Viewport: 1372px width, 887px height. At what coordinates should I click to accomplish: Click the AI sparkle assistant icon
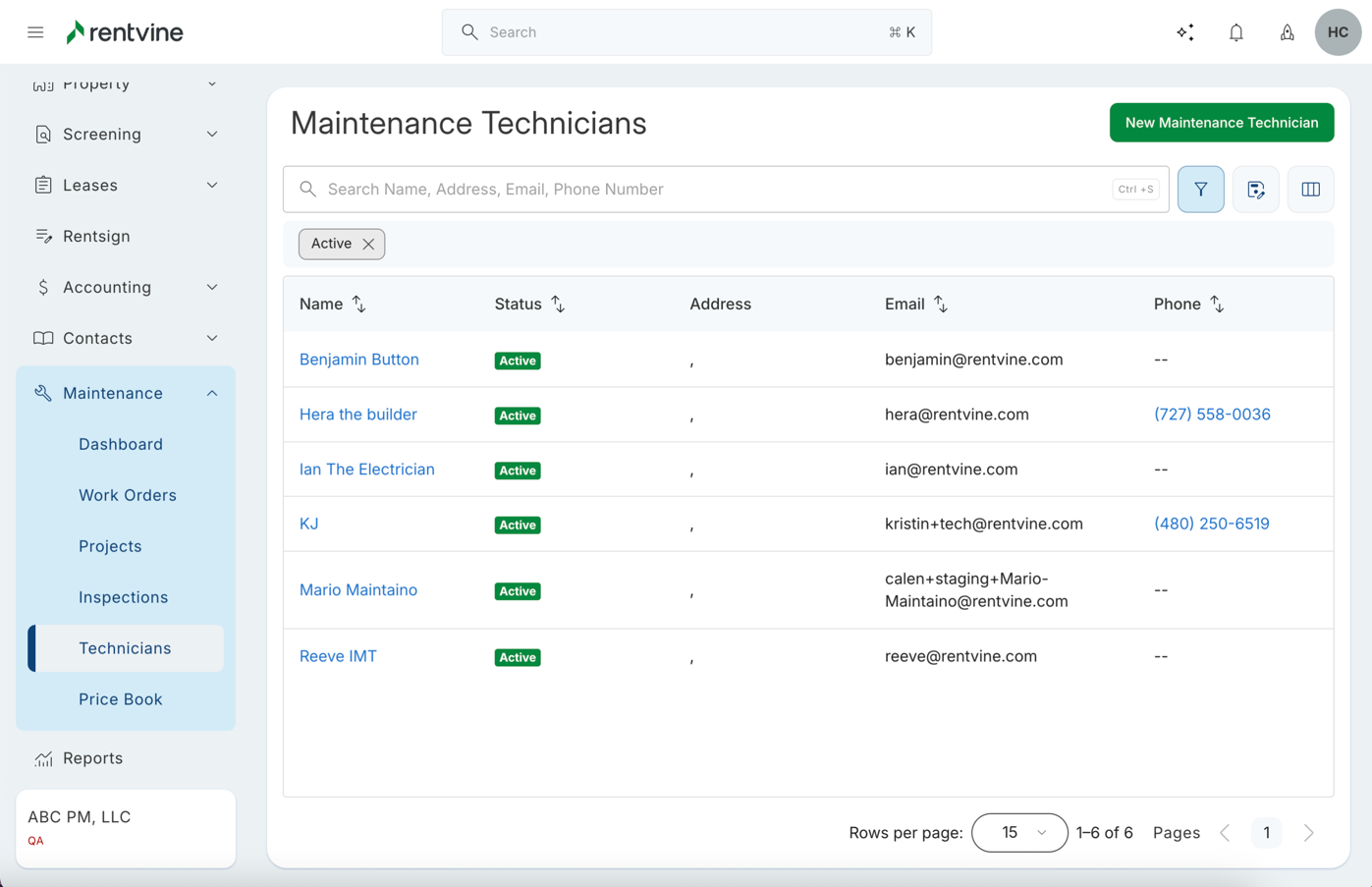point(1185,32)
